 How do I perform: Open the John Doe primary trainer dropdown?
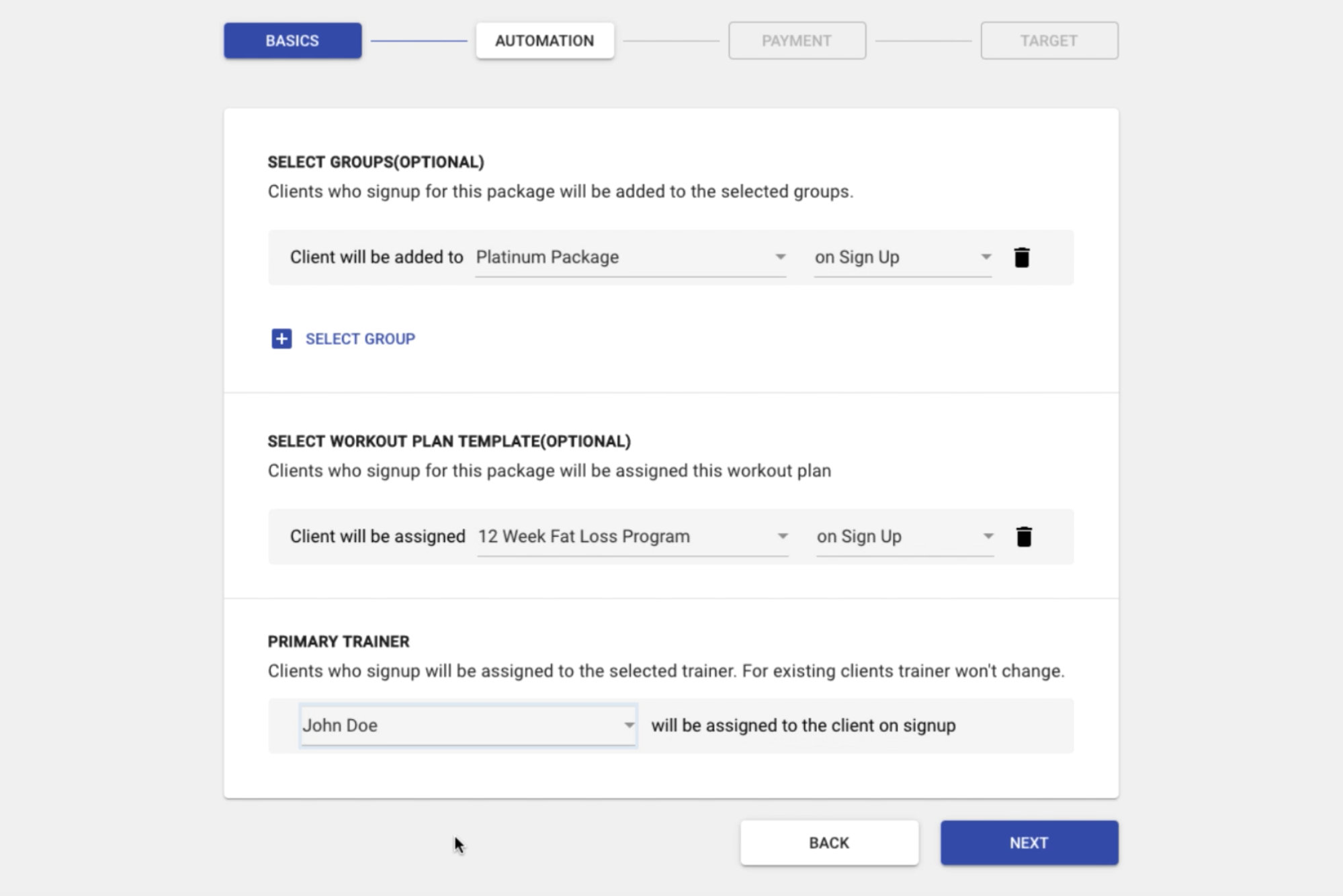point(460,725)
